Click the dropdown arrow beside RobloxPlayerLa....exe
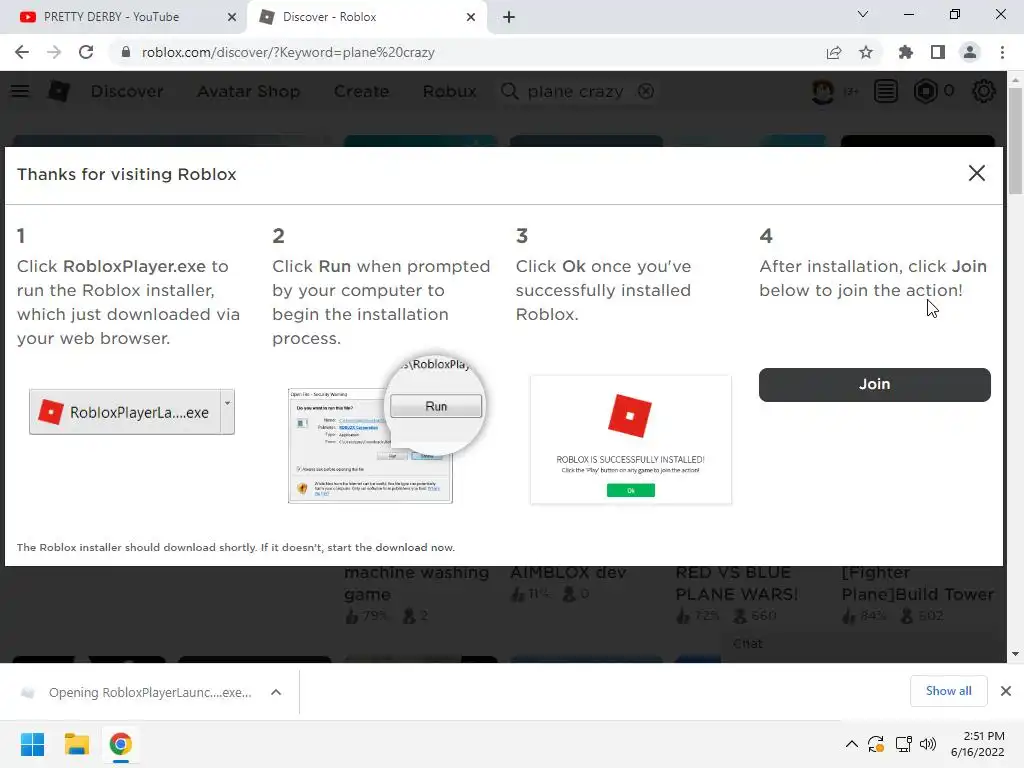The width and height of the screenshot is (1024, 768). coord(227,412)
